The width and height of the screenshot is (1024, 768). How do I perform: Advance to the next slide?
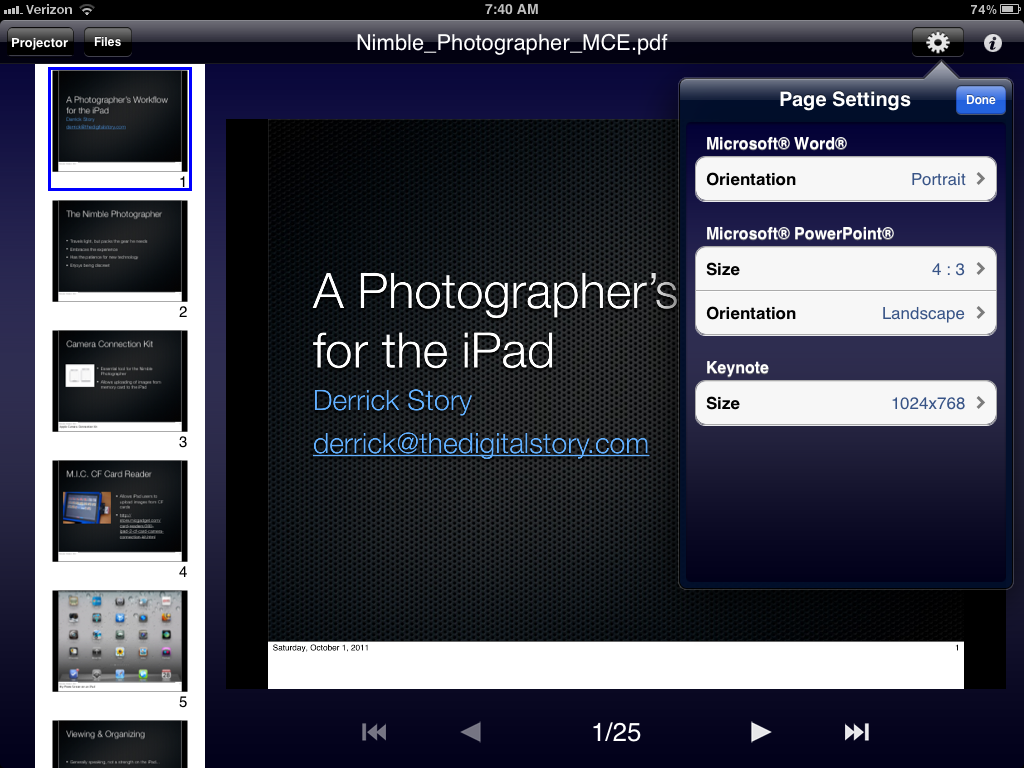point(761,732)
